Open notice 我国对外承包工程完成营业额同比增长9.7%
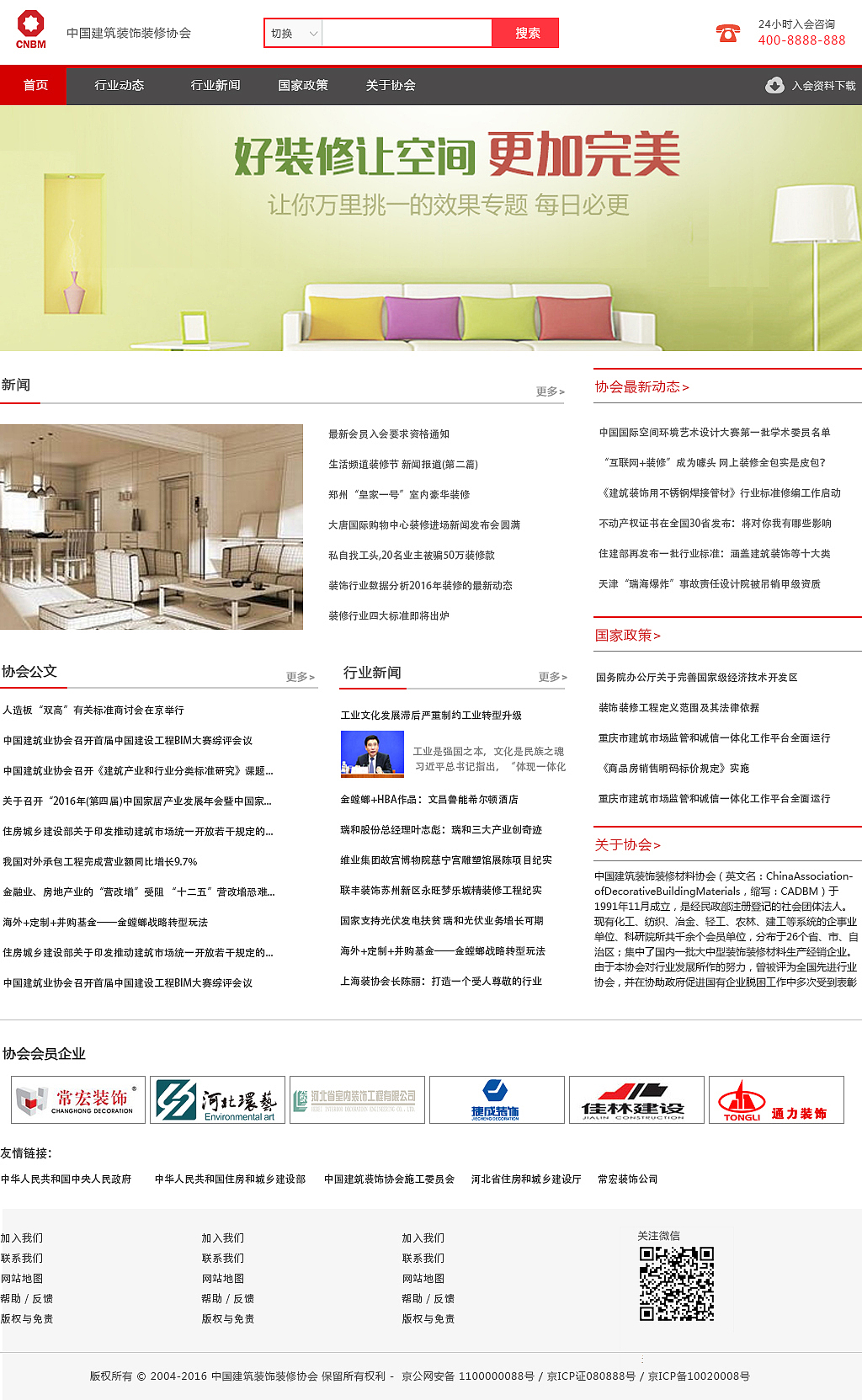This screenshot has height=1400, width=862. coord(100,862)
